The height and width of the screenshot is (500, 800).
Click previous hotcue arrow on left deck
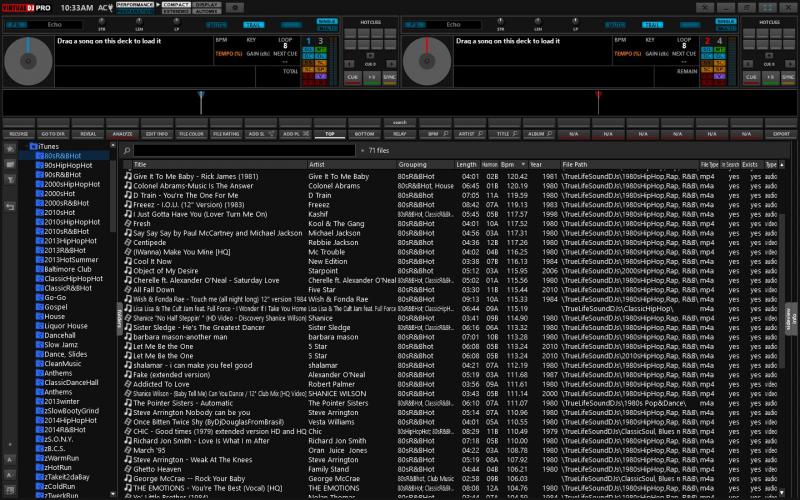(349, 64)
